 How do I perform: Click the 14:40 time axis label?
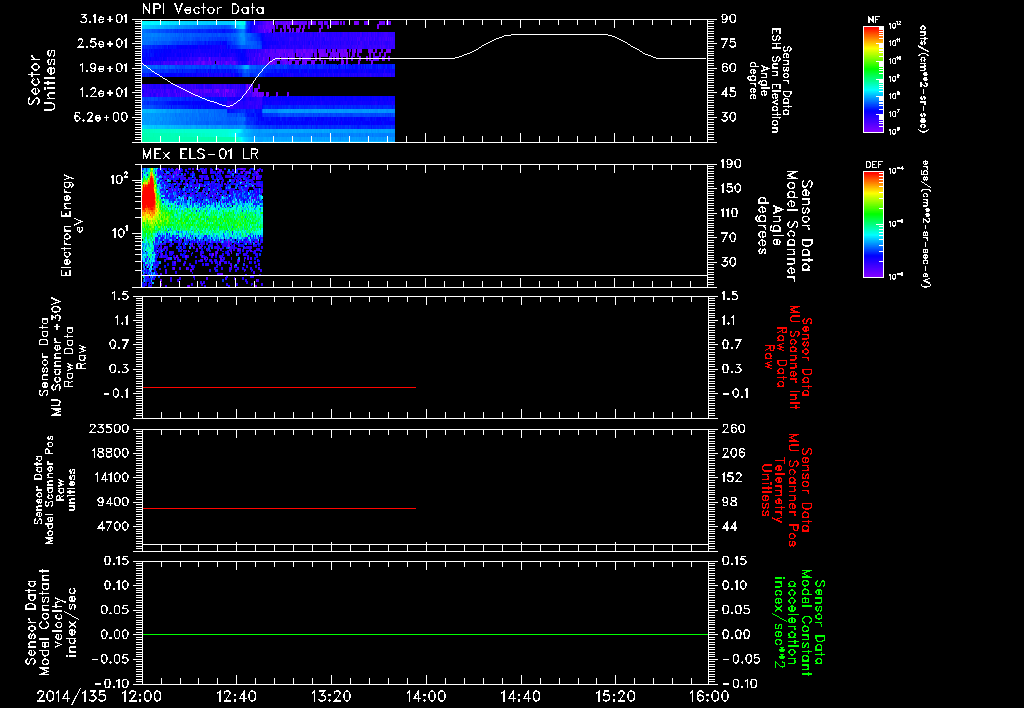(520, 696)
